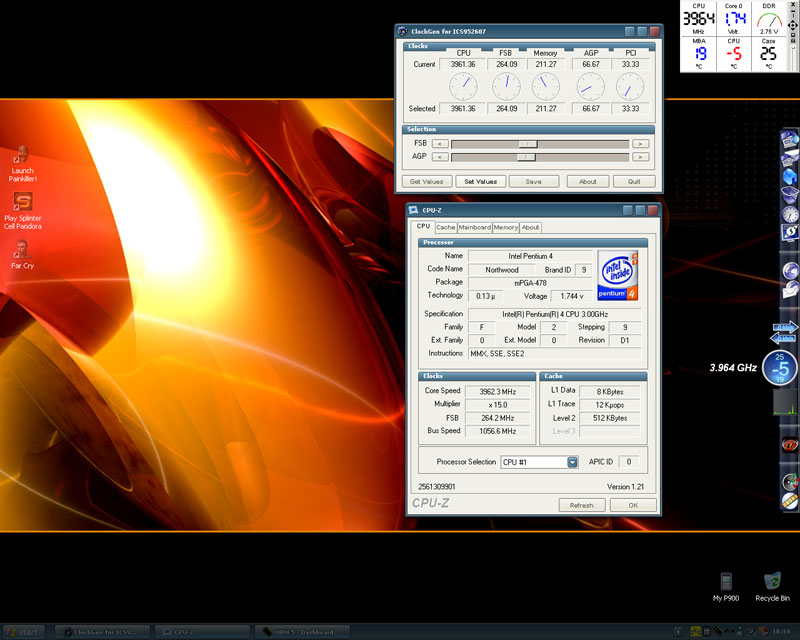Image resolution: width=800 pixels, height=640 pixels.
Task: Open the Far Cry desktop shortcut
Action: coord(22,254)
